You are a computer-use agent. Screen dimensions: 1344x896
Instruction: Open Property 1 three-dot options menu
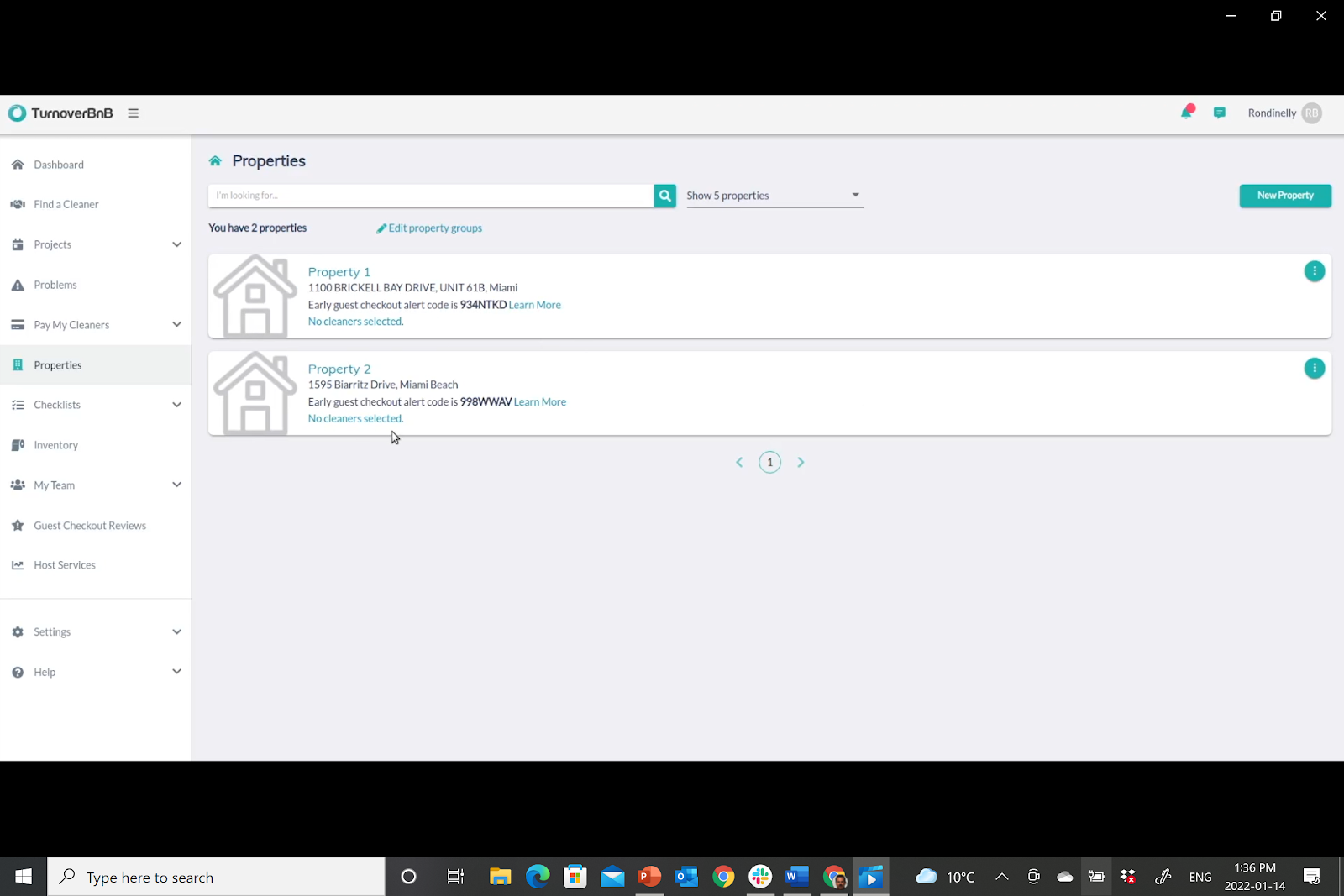[1314, 271]
